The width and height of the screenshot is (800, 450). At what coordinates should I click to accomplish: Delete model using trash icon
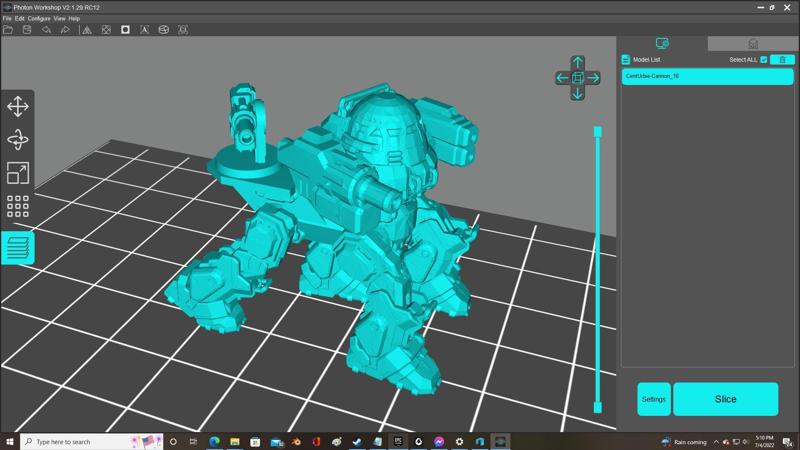point(782,60)
